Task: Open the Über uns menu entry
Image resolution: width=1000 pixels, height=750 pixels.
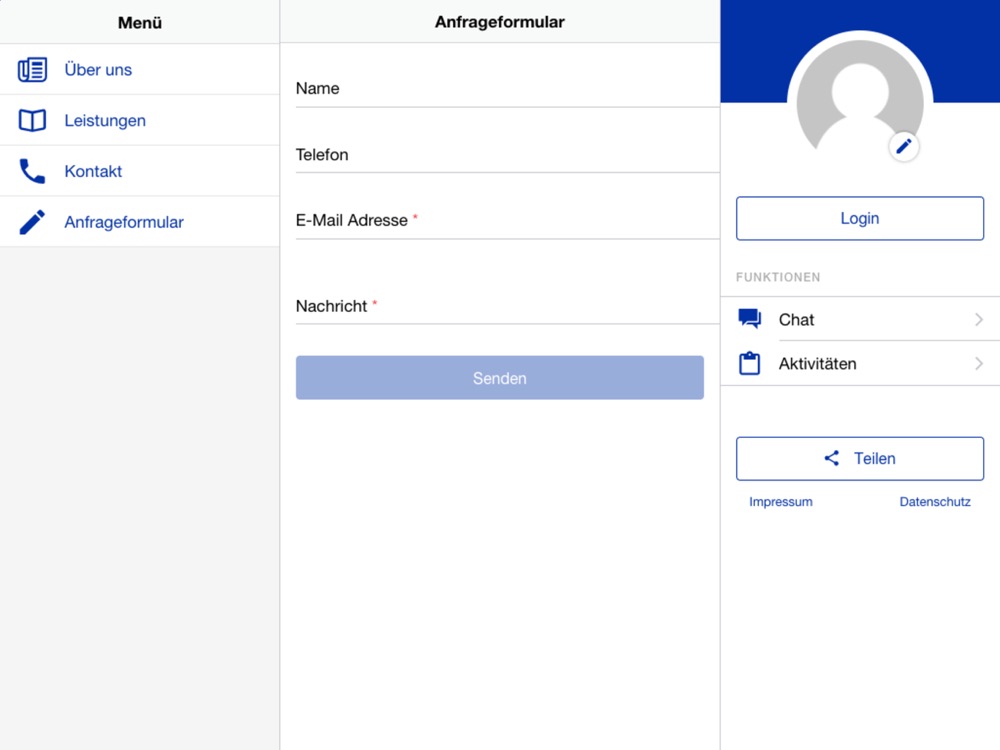Action: tap(98, 70)
